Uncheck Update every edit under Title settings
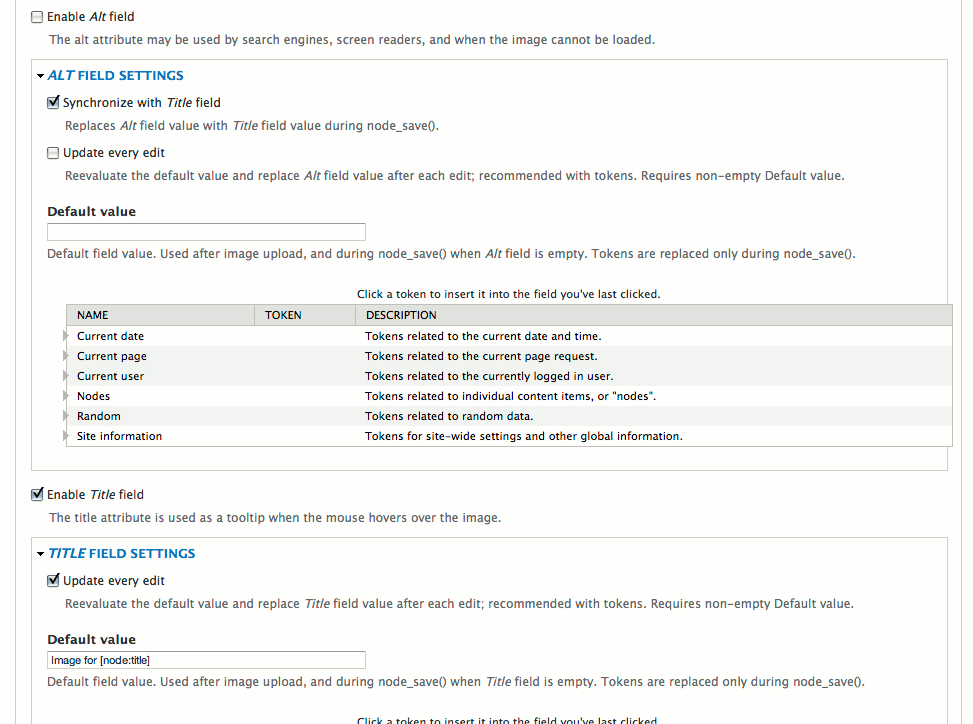This screenshot has height=724, width=973. 53,581
